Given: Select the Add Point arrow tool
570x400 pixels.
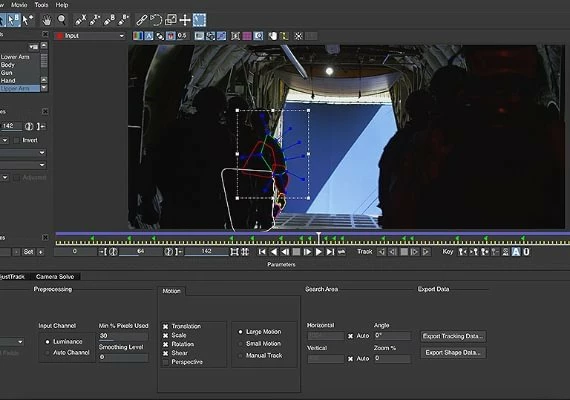Looking at the screenshot, I should point(28,20).
